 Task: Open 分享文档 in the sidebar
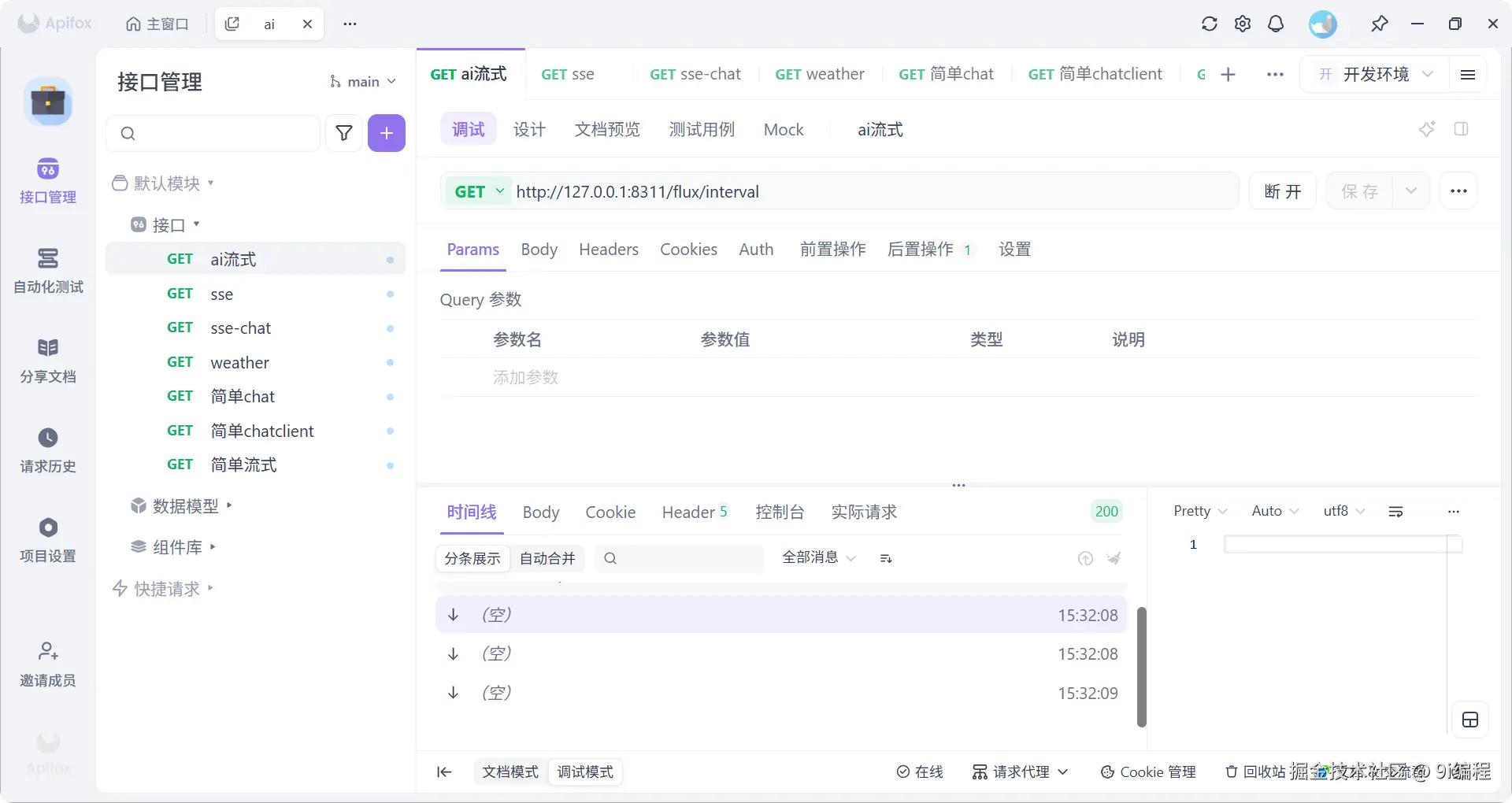click(x=48, y=360)
